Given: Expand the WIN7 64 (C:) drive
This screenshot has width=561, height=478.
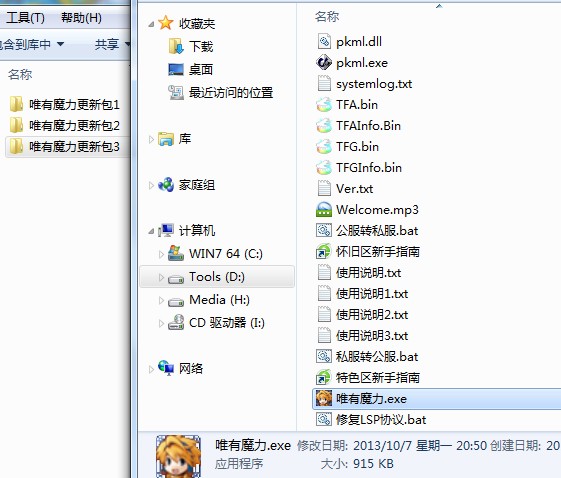Looking at the screenshot, I should coord(161,254).
